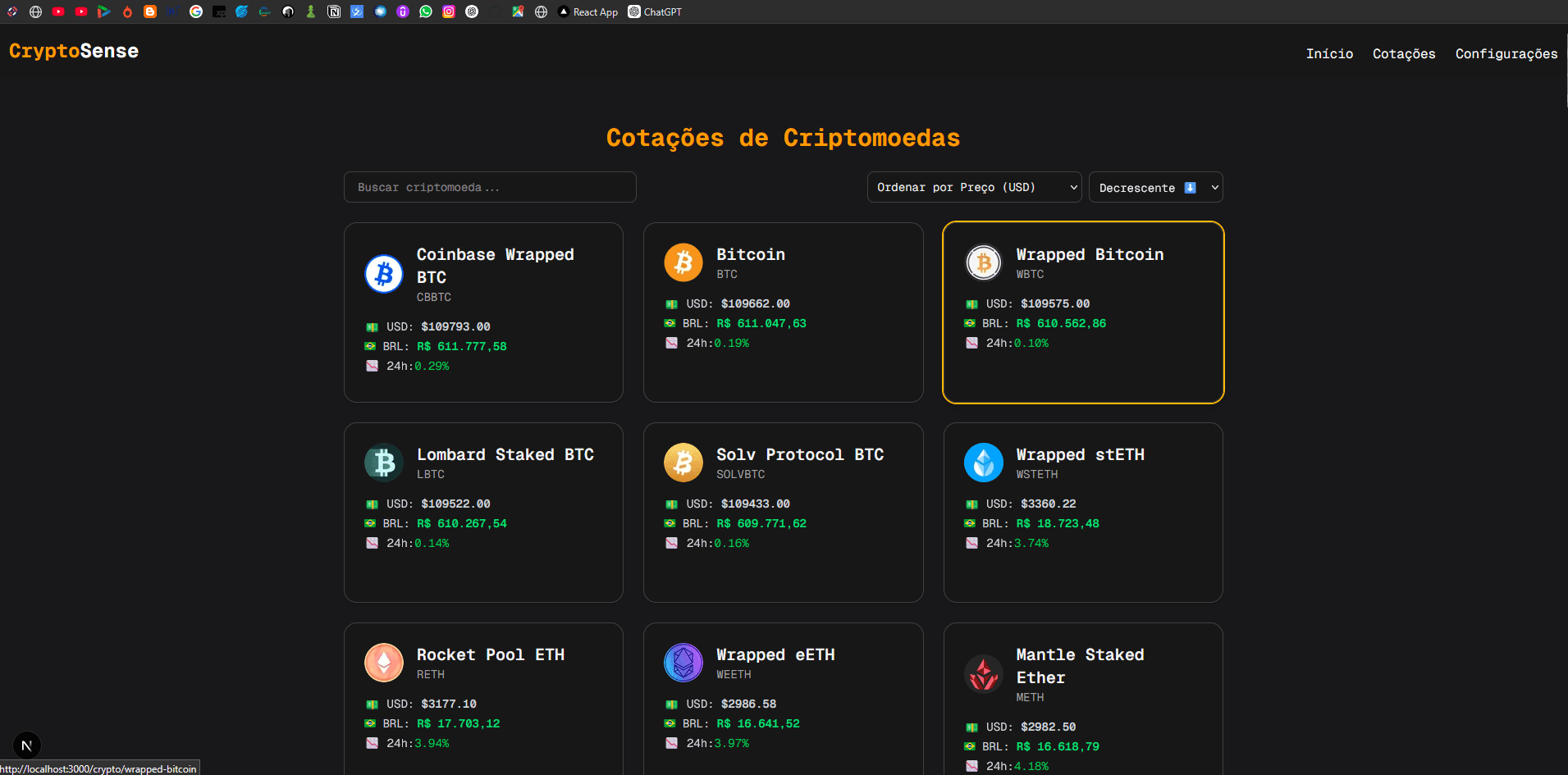Click the Buscar criptomoeda search field

point(489,187)
